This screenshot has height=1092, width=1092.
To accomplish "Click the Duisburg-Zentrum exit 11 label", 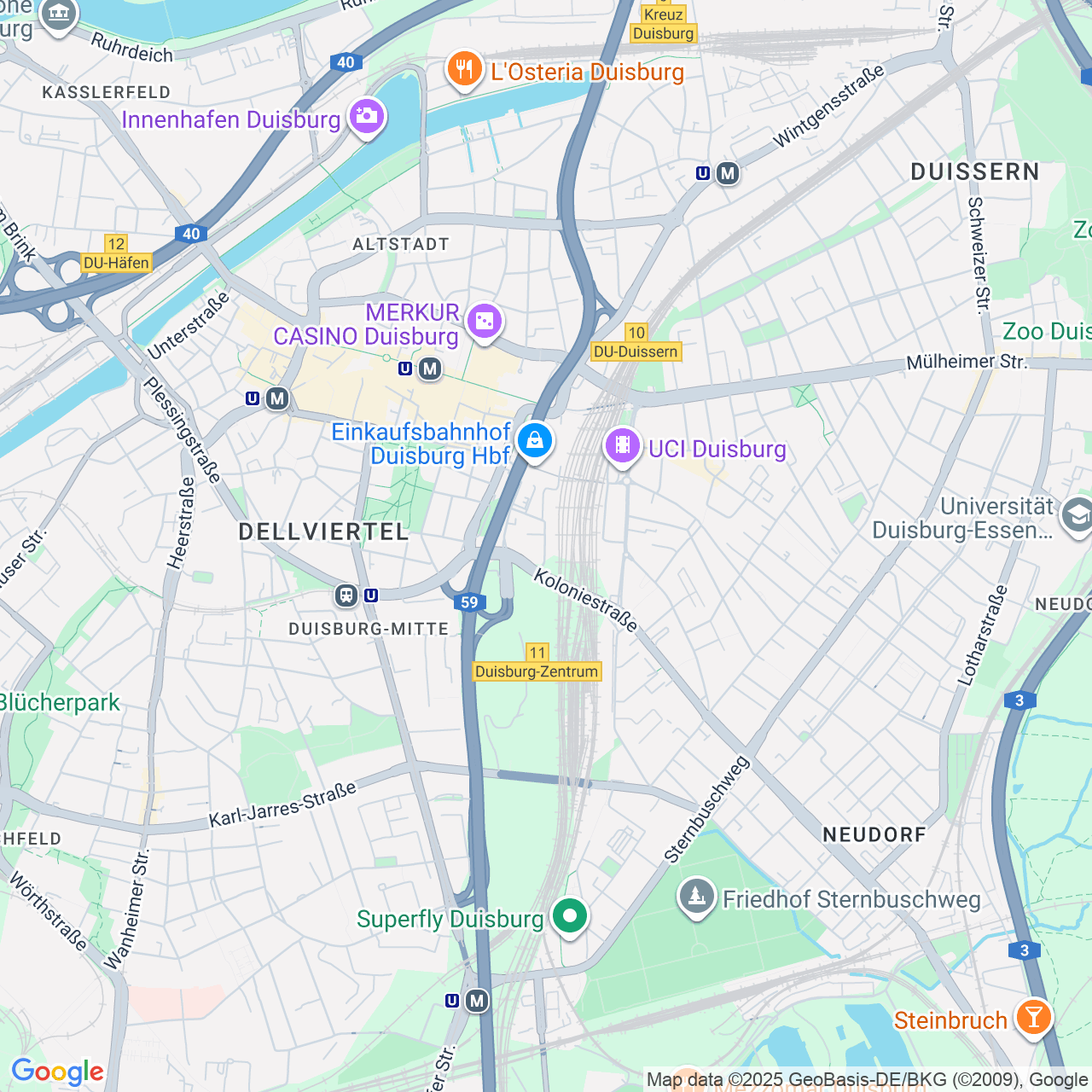I will point(537,663).
